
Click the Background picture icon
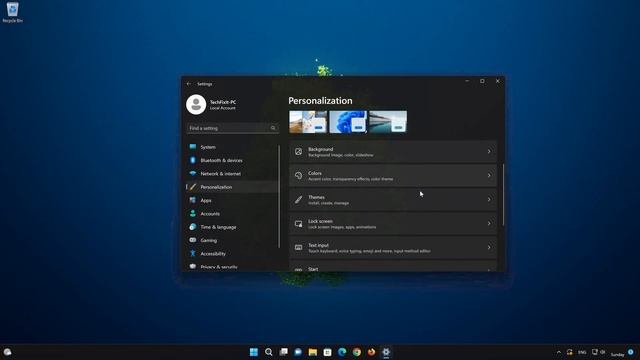(x=298, y=151)
